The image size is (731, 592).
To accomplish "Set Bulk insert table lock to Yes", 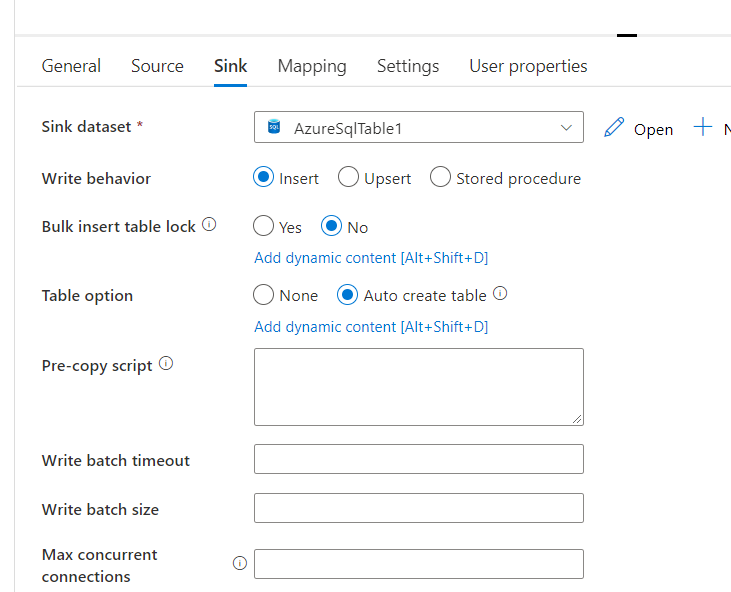I will coord(263,226).
